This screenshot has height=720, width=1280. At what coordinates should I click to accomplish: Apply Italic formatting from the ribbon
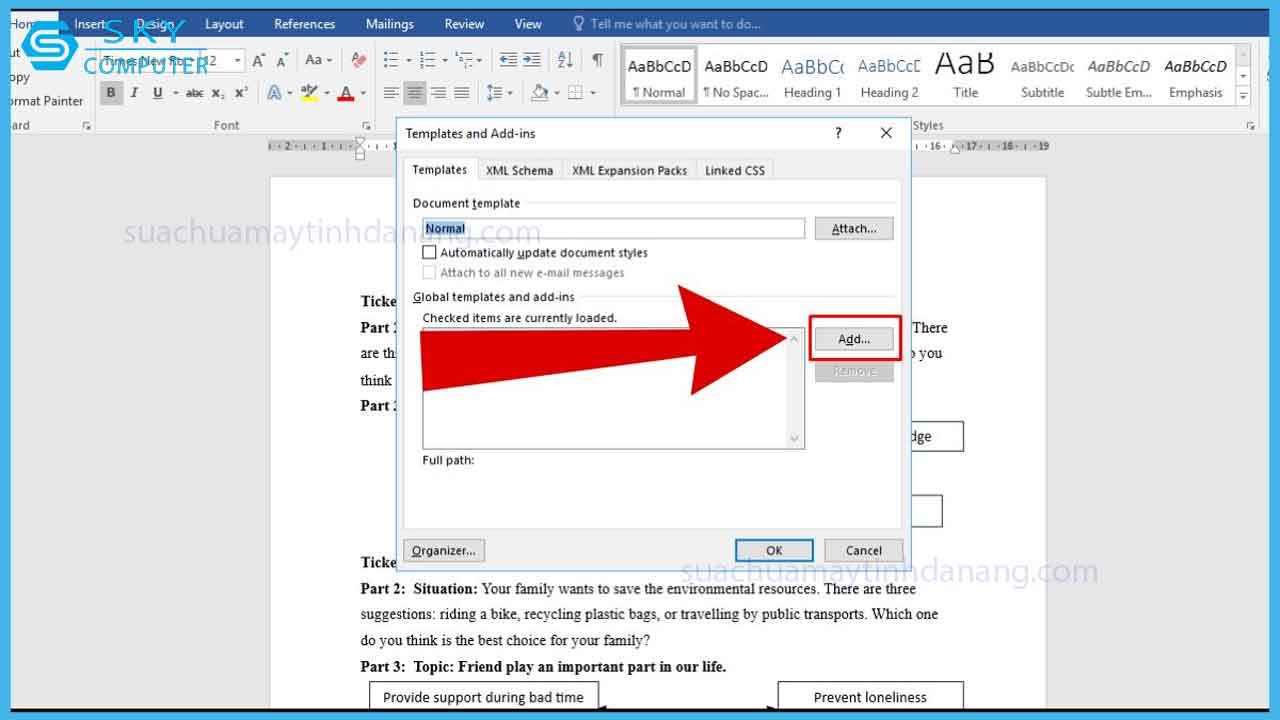pyautogui.click(x=134, y=93)
